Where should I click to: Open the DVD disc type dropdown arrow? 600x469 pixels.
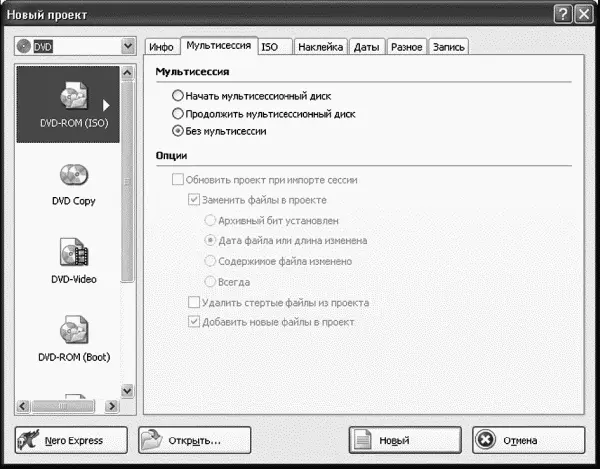[x=128, y=47]
